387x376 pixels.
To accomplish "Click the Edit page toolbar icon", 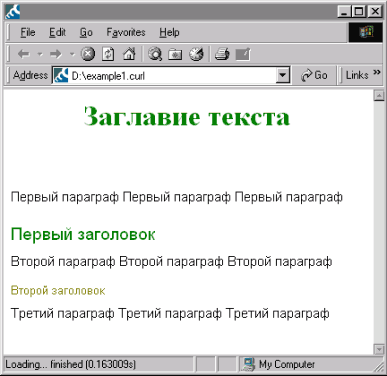I will (x=243, y=54).
